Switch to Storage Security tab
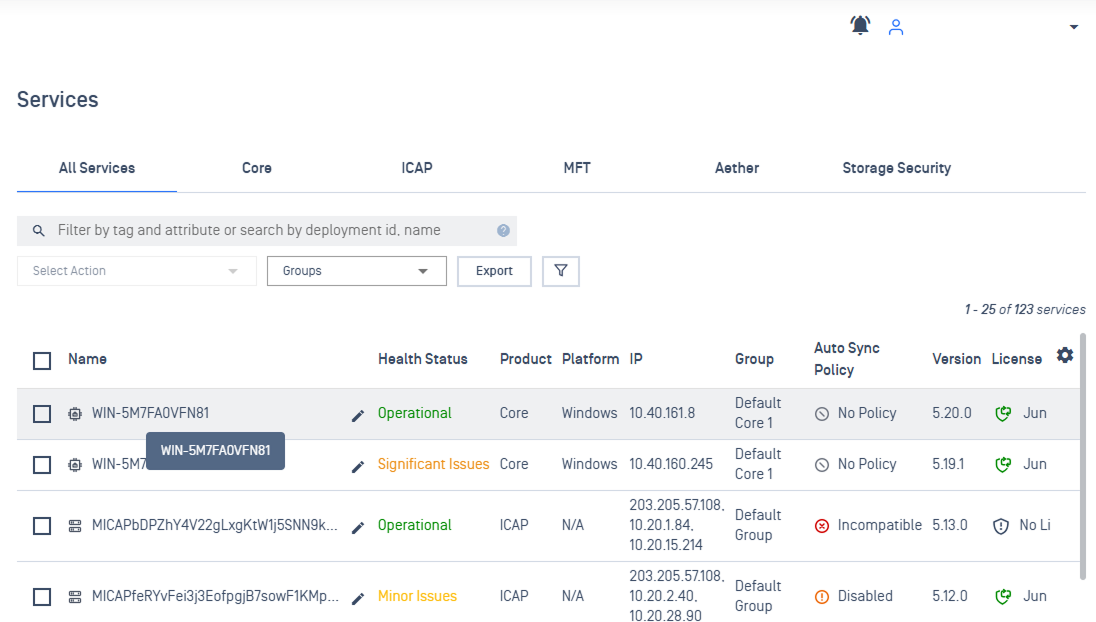 897,168
